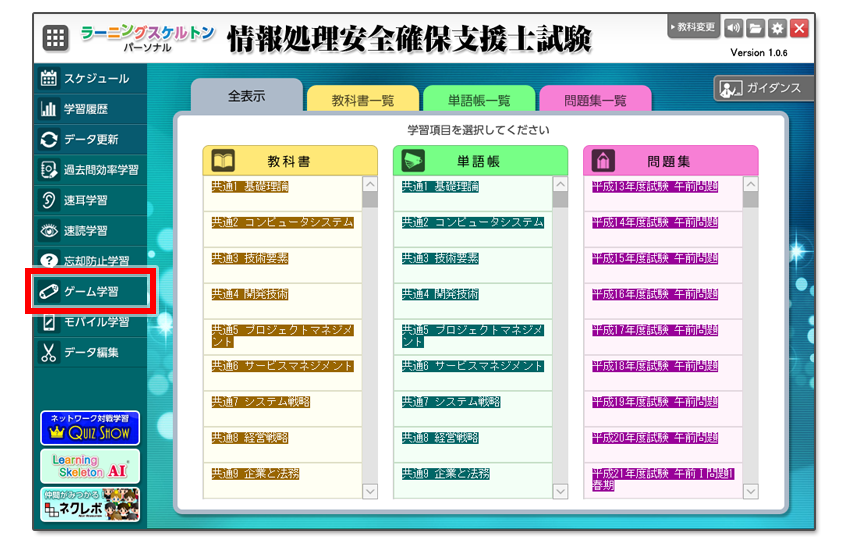
Task: Select 共通5 プロジェクトマネジメント in 教科書 list
Action: (x=282, y=337)
